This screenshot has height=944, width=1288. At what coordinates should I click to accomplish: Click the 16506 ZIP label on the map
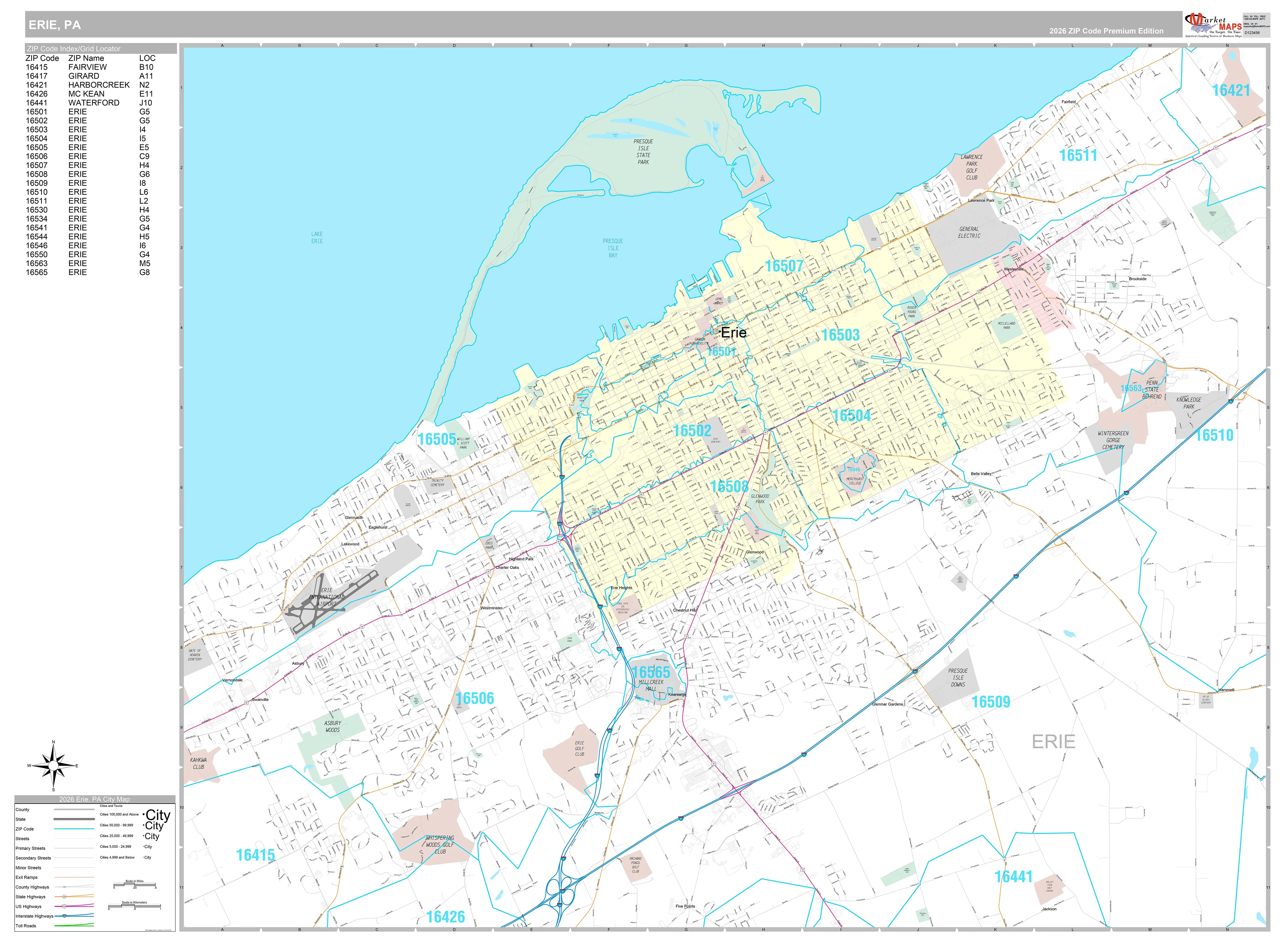pos(474,698)
